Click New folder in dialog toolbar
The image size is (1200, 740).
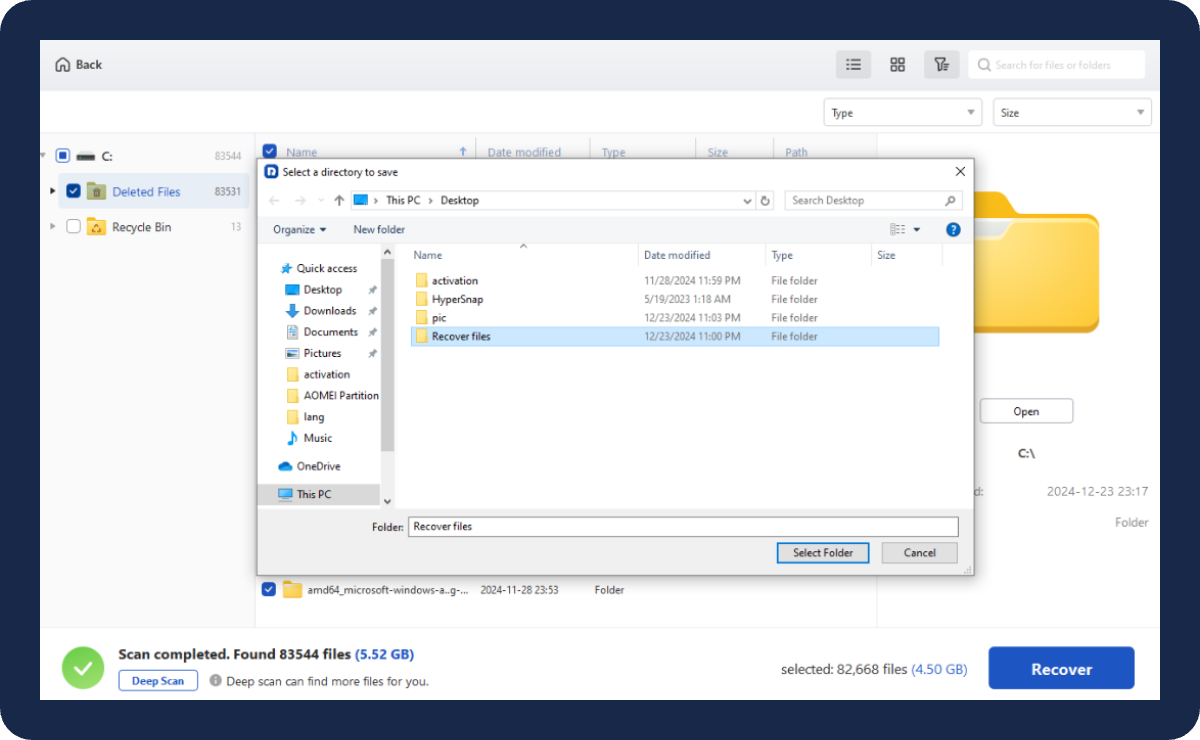tap(379, 230)
